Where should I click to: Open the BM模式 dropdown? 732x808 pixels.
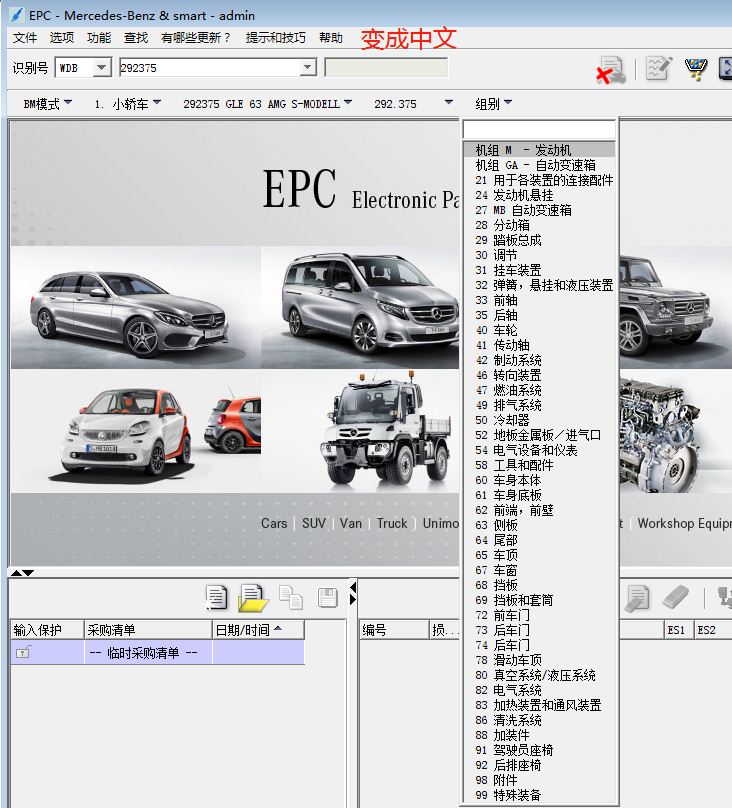tap(47, 104)
